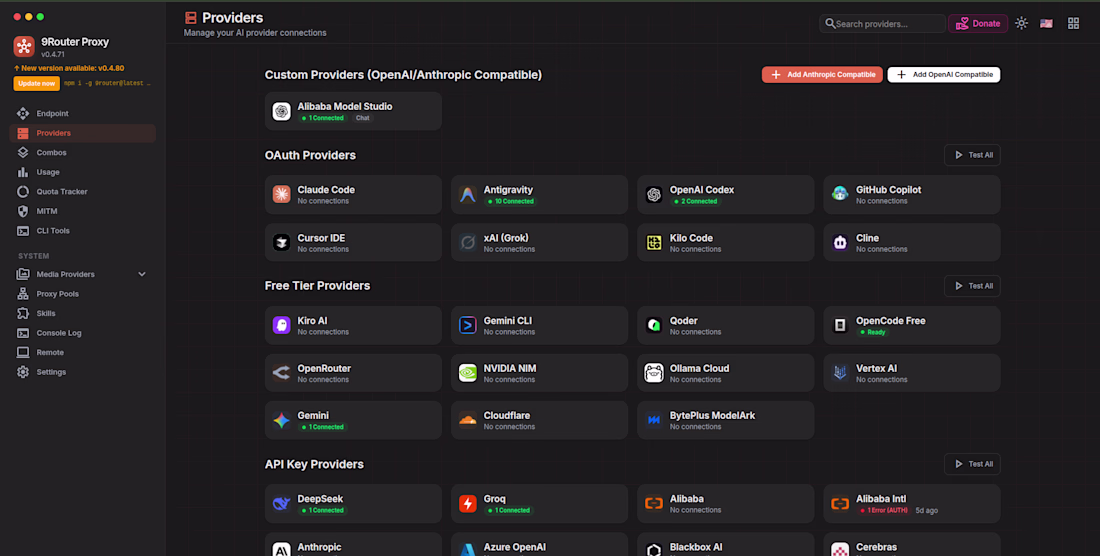Open Proxy Pools page
Screen dimensions: 1100x556
(x=83, y=294)
